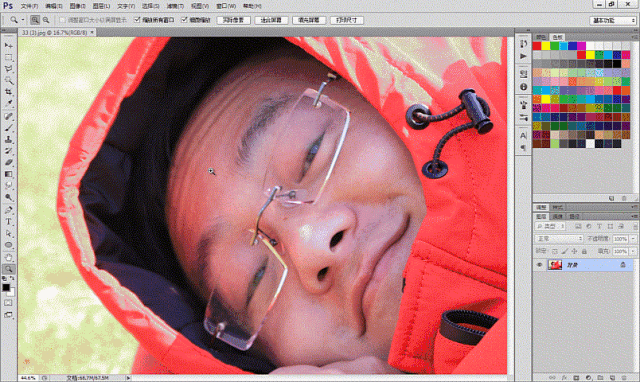Viewport: 640px width, 382px height.
Task: Select the Eyedropper tool
Action: pyautogui.click(x=8, y=103)
